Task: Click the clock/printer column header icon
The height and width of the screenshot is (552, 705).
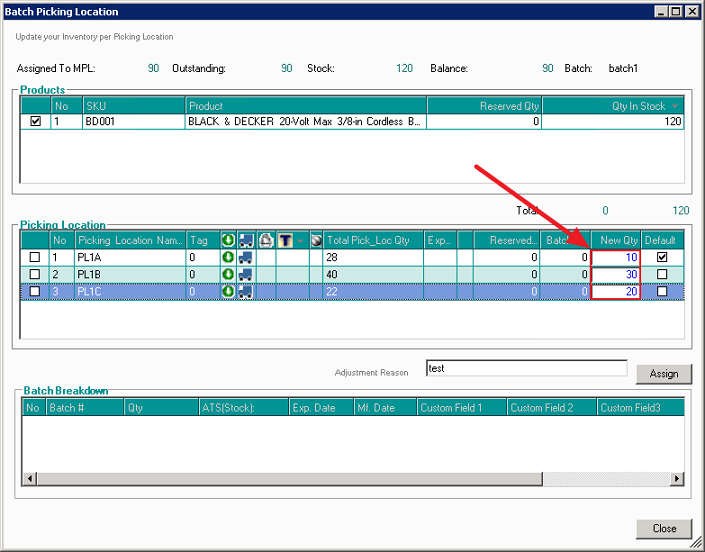Action: (266, 240)
